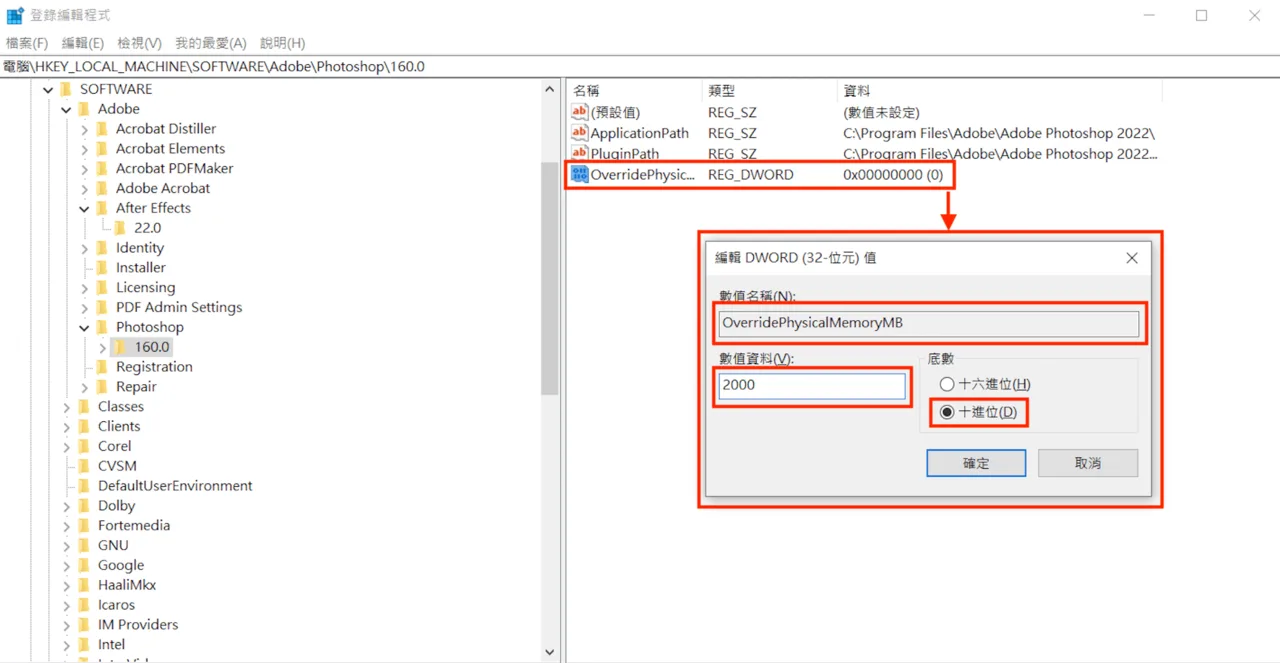Click the tree pane scroll-up arrow

(550, 89)
